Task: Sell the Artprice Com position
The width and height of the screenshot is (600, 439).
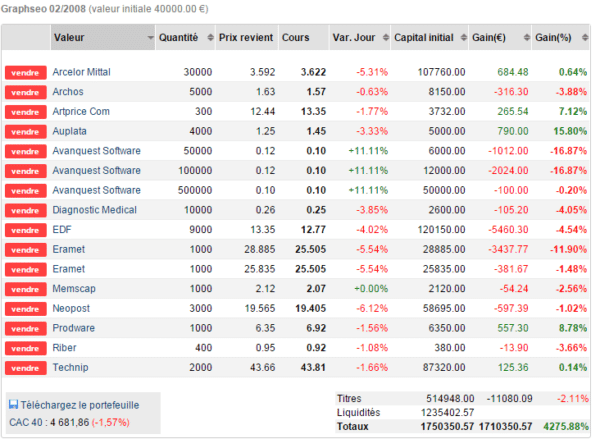Action: pos(26,112)
